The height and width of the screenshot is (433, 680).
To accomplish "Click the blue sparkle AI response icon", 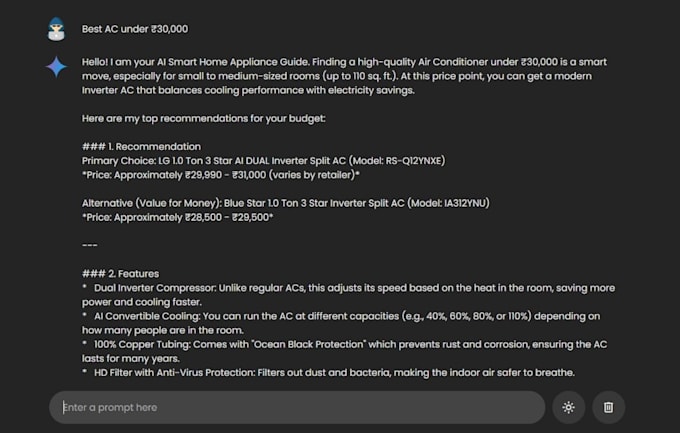I will (56, 67).
